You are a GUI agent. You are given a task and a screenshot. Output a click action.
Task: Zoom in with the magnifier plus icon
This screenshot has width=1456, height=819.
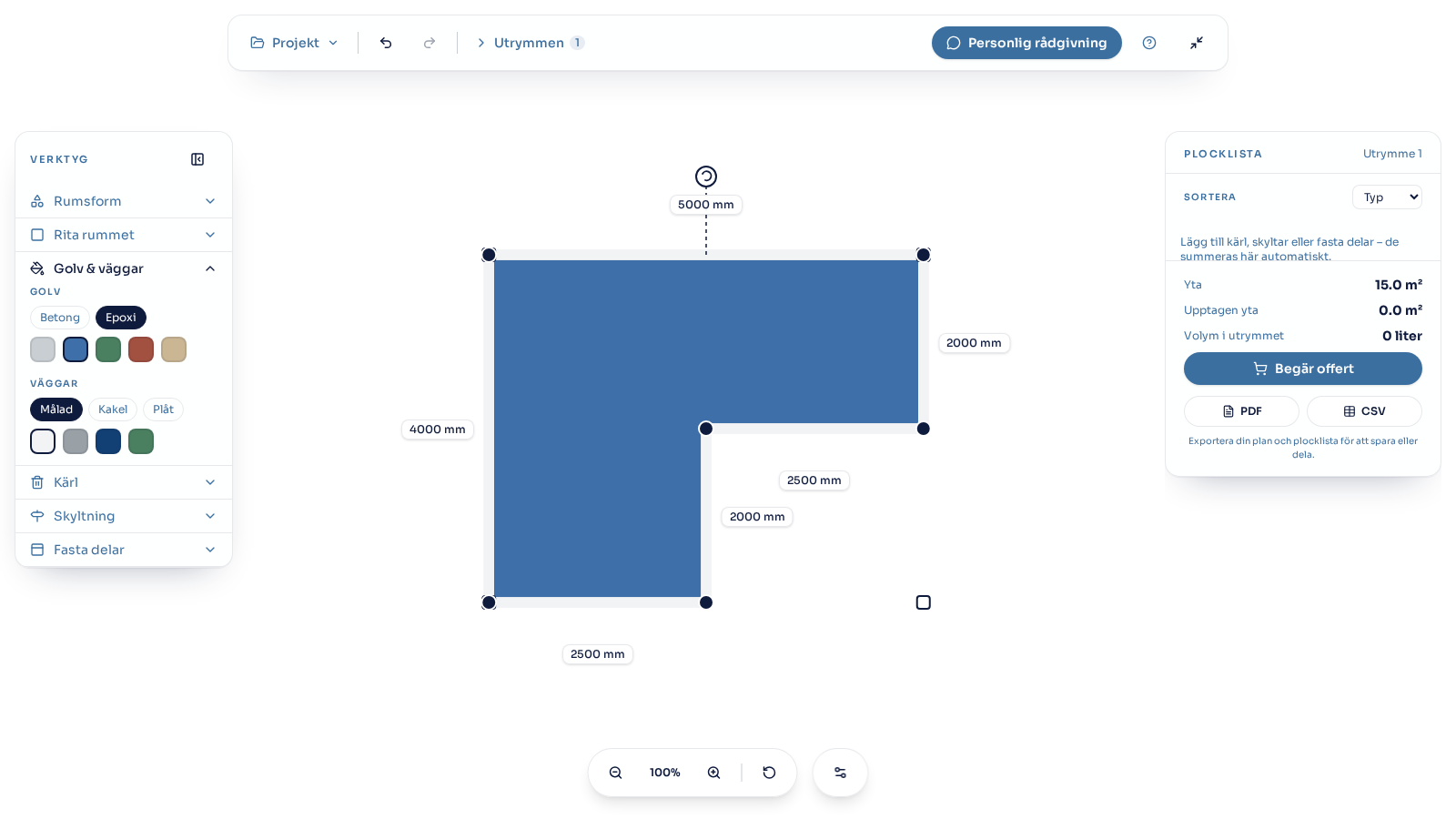(714, 773)
